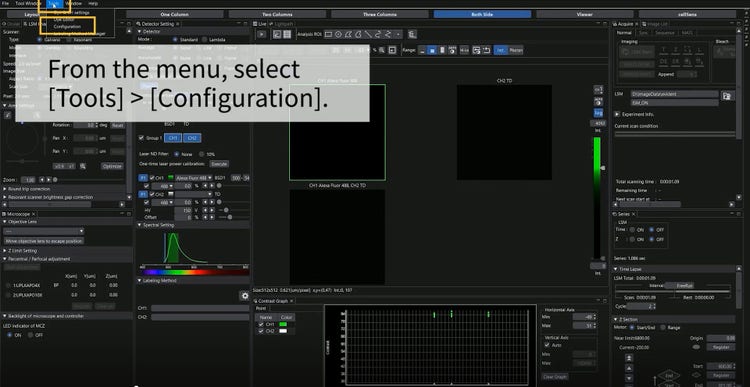Select the Resonant scanner radio button
Viewport: 750px width, 387px height.
coord(69,40)
